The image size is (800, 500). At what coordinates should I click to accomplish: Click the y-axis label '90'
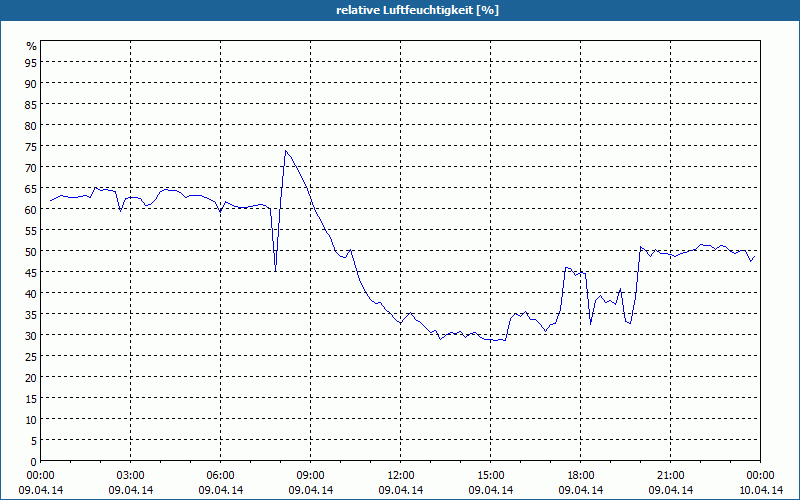click(31, 83)
